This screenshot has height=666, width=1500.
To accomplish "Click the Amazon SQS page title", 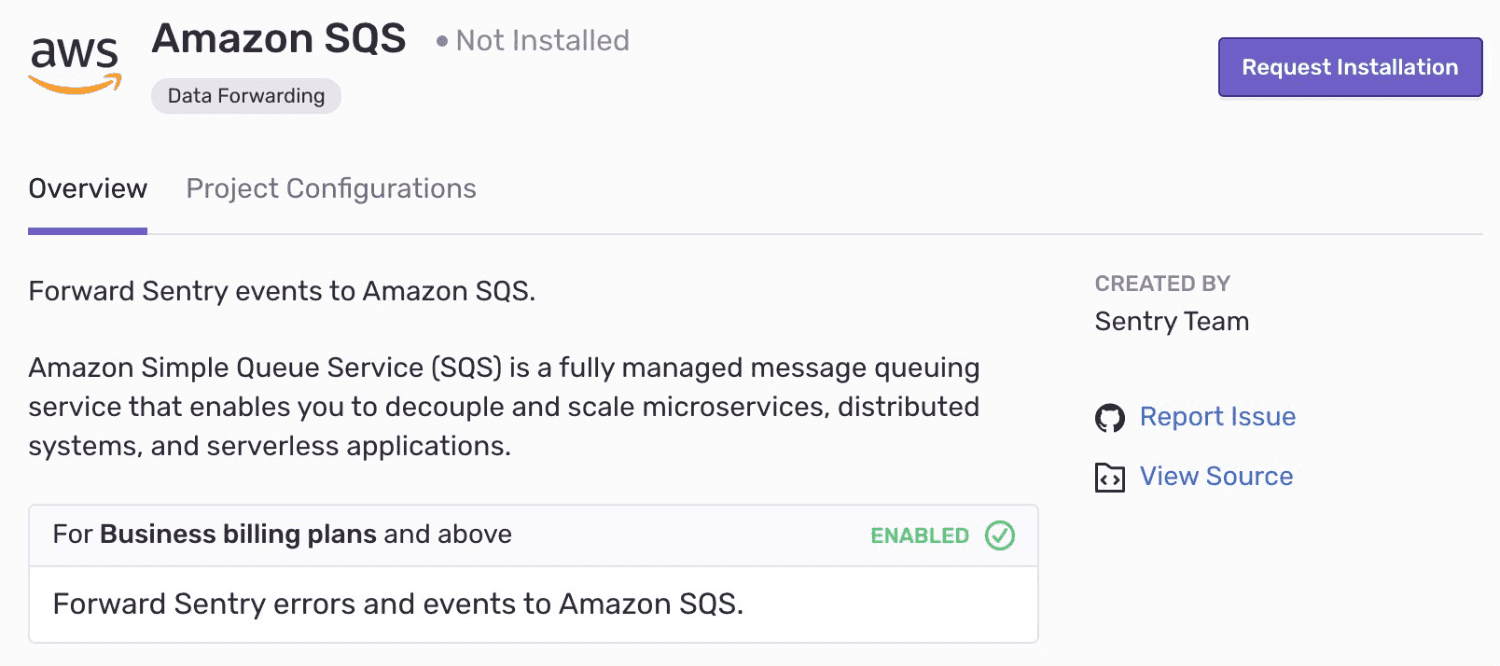I will pos(279,38).
